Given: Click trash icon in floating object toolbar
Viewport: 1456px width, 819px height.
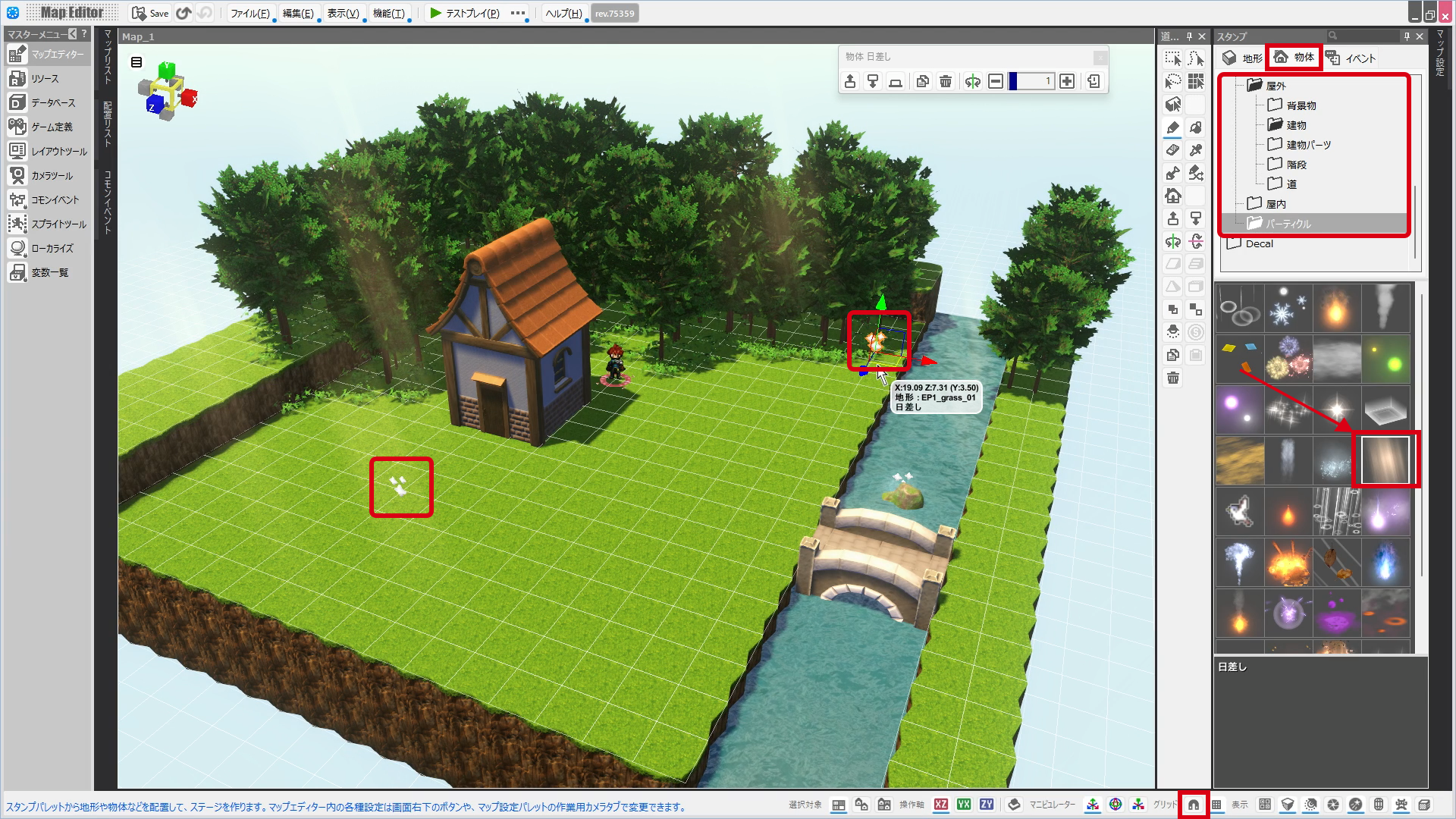Looking at the screenshot, I should (x=946, y=81).
